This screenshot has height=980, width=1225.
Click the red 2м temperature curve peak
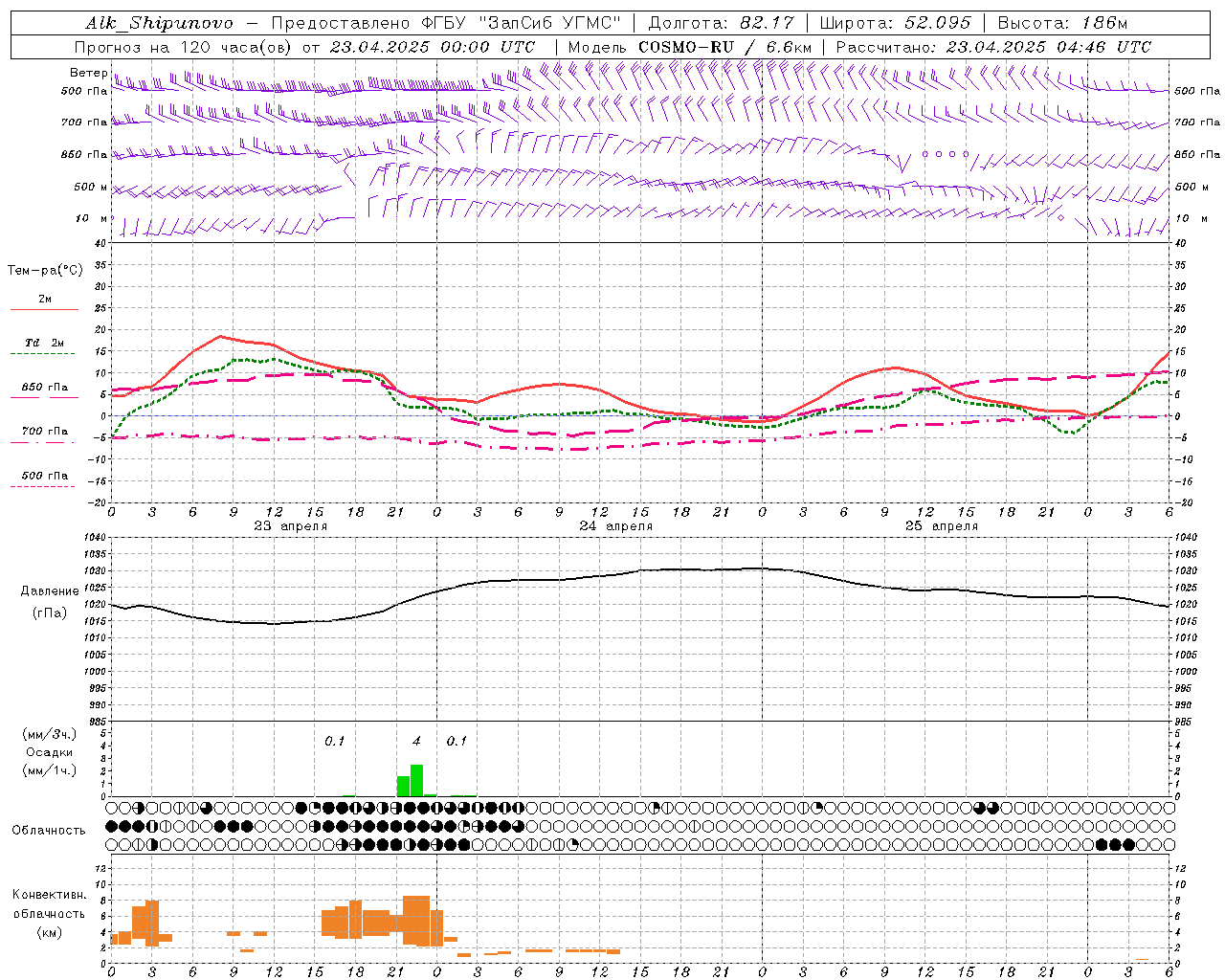click(x=221, y=336)
